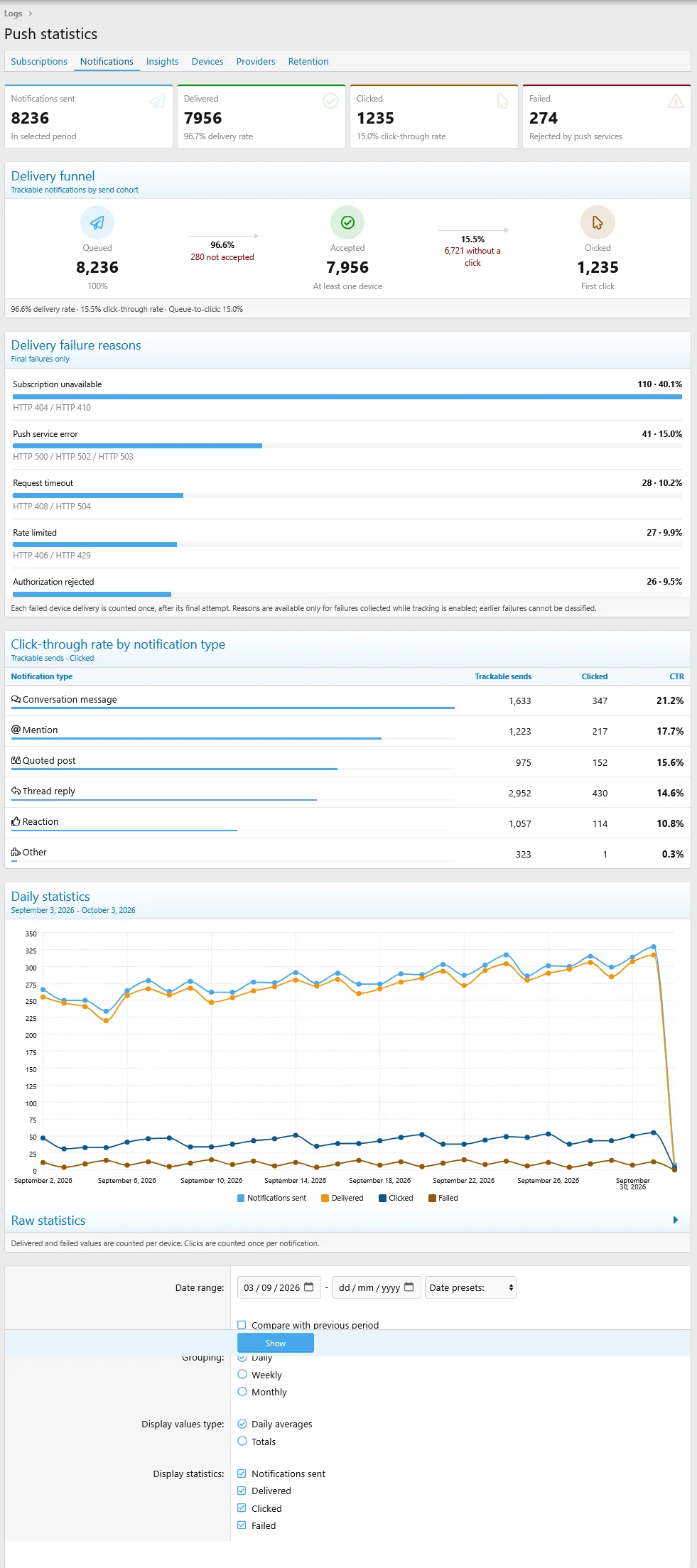Screen dimensions: 697x1568
Task: Toggle Notifications sent legend swatch
Action: (x=241, y=1198)
